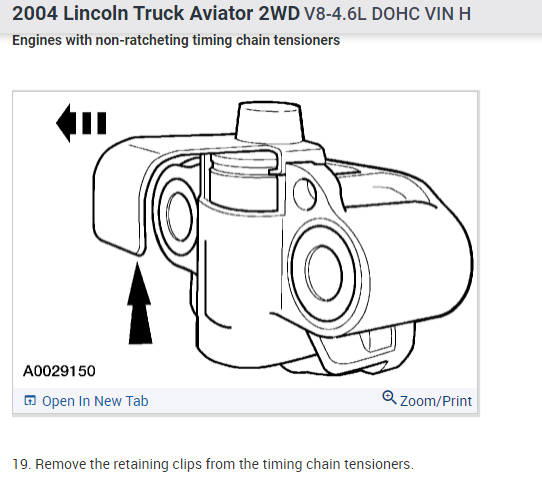The width and height of the screenshot is (542, 497).
Task: Click the Zoom/Print magnifier icon
Action: pyautogui.click(x=389, y=397)
